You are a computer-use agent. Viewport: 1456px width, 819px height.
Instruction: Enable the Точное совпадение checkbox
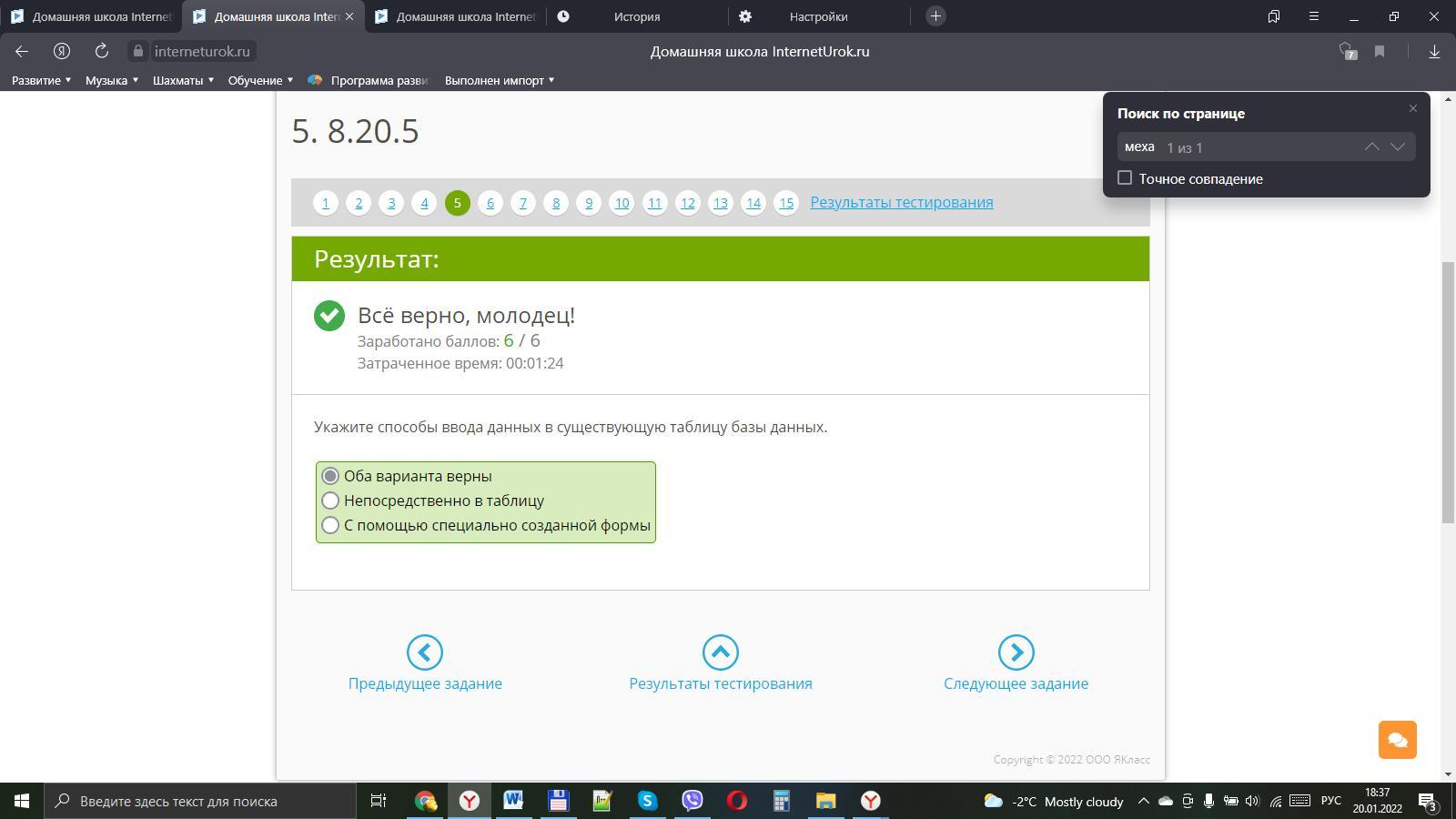tap(1125, 178)
